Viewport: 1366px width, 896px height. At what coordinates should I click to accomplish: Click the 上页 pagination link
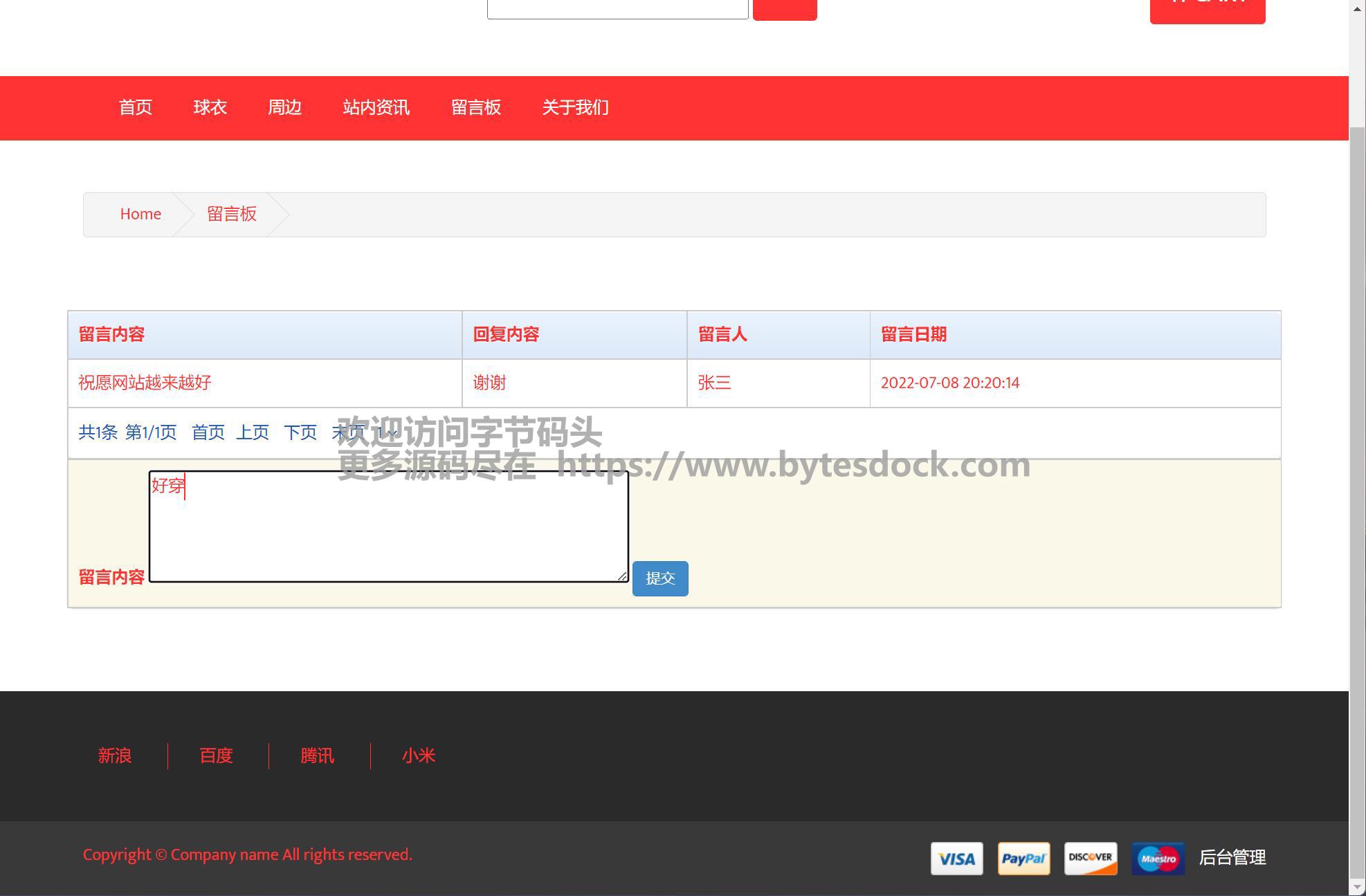253,433
